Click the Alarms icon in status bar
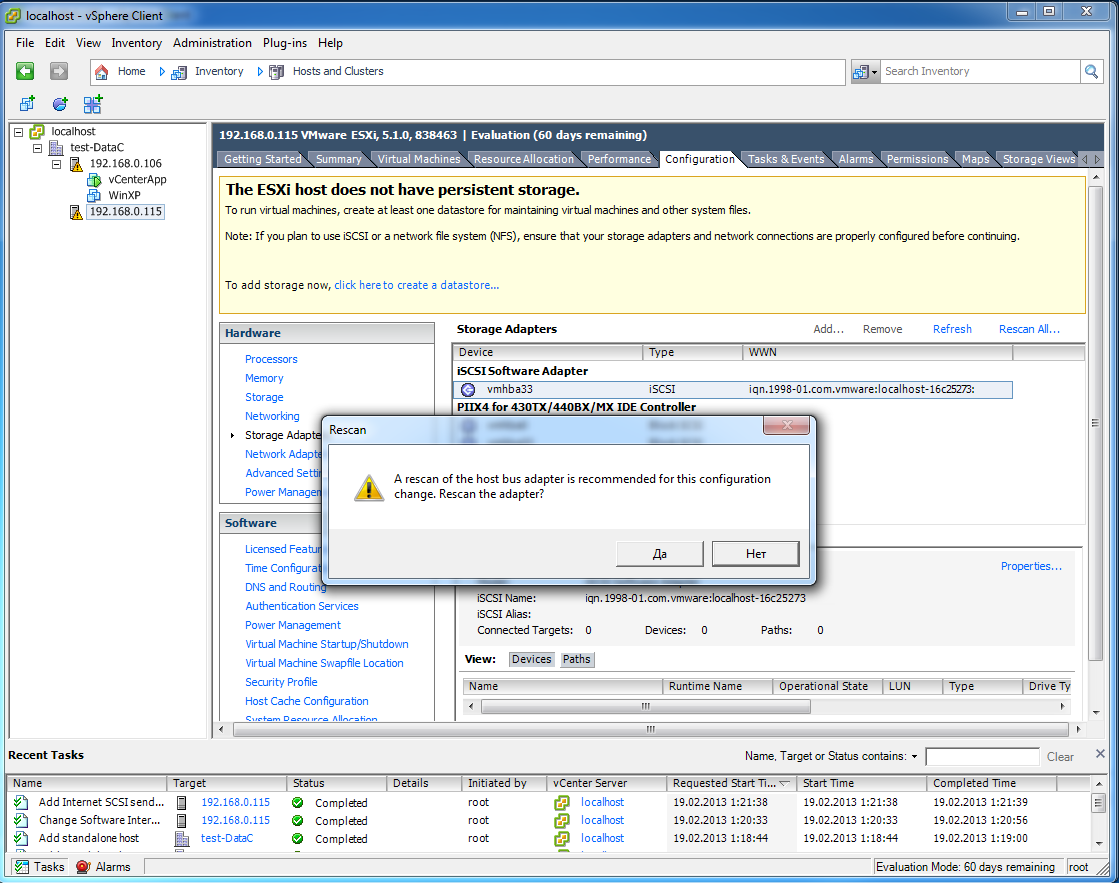The image size is (1119, 883). pyautogui.click(x=83, y=867)
